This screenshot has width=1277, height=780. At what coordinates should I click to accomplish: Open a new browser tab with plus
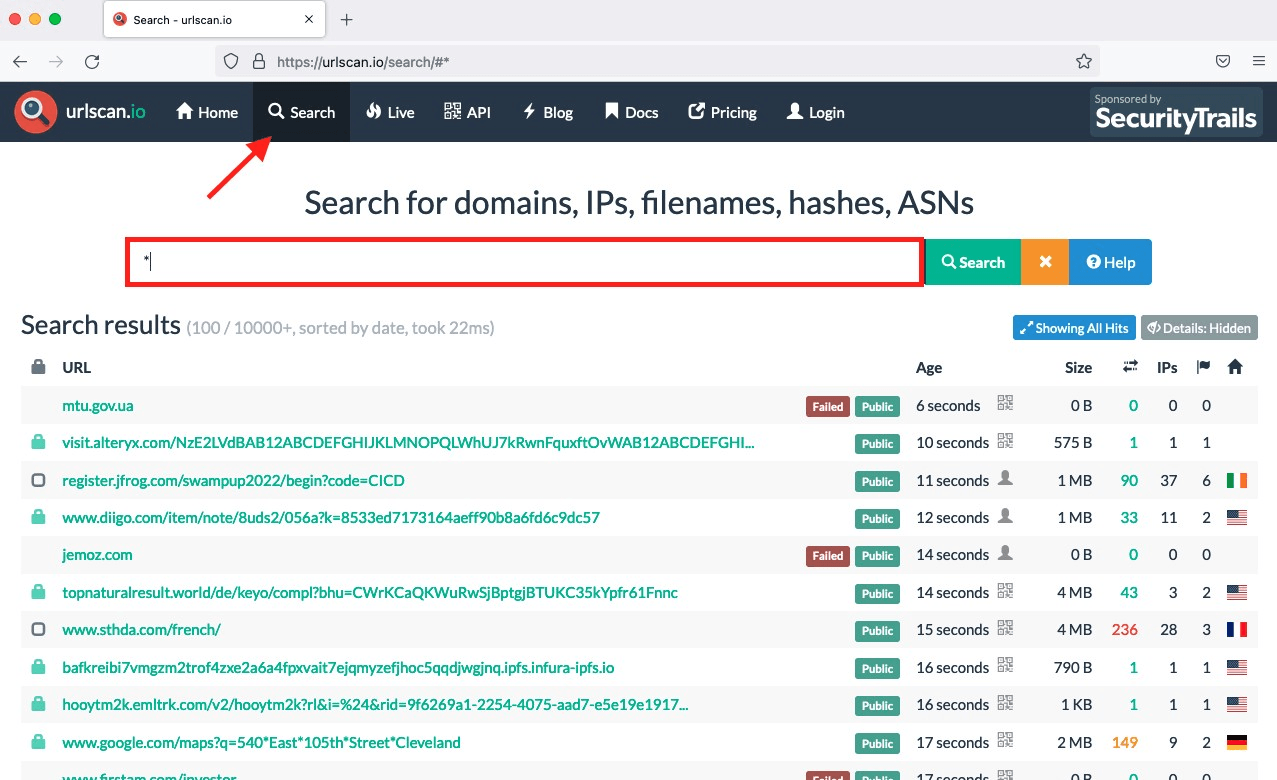coord(347,20)
